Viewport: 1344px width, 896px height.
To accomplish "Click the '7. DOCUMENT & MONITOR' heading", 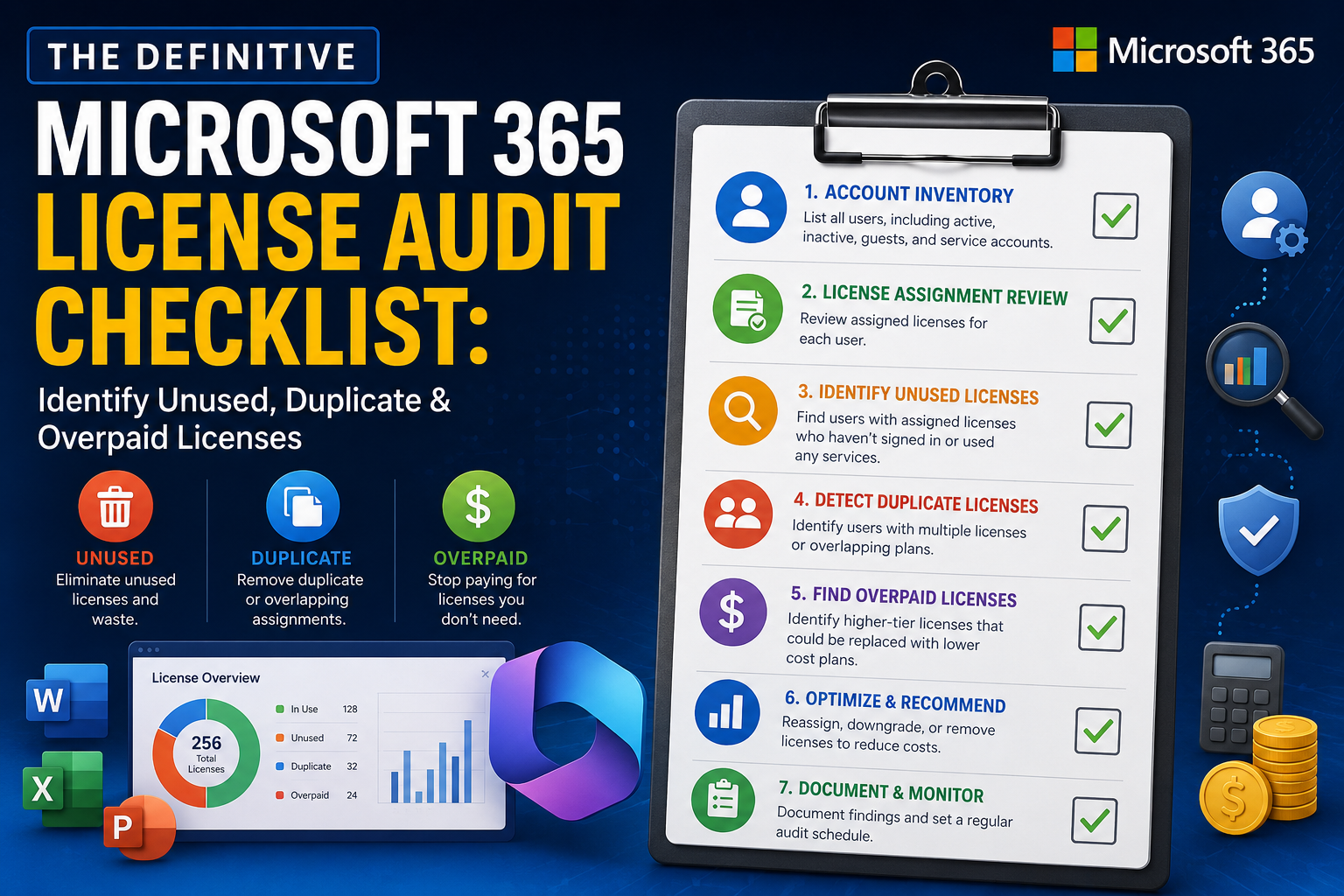I will coord(881,792).
